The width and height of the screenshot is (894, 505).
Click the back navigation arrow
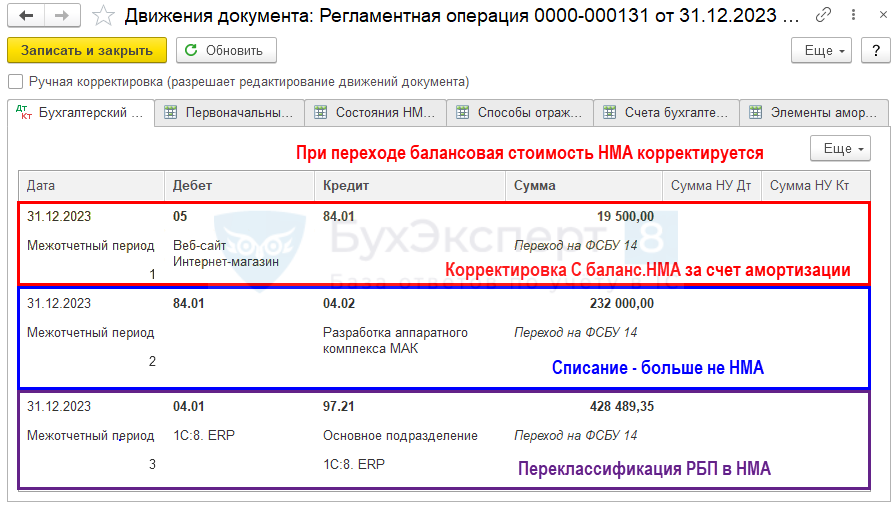point(26,16)
